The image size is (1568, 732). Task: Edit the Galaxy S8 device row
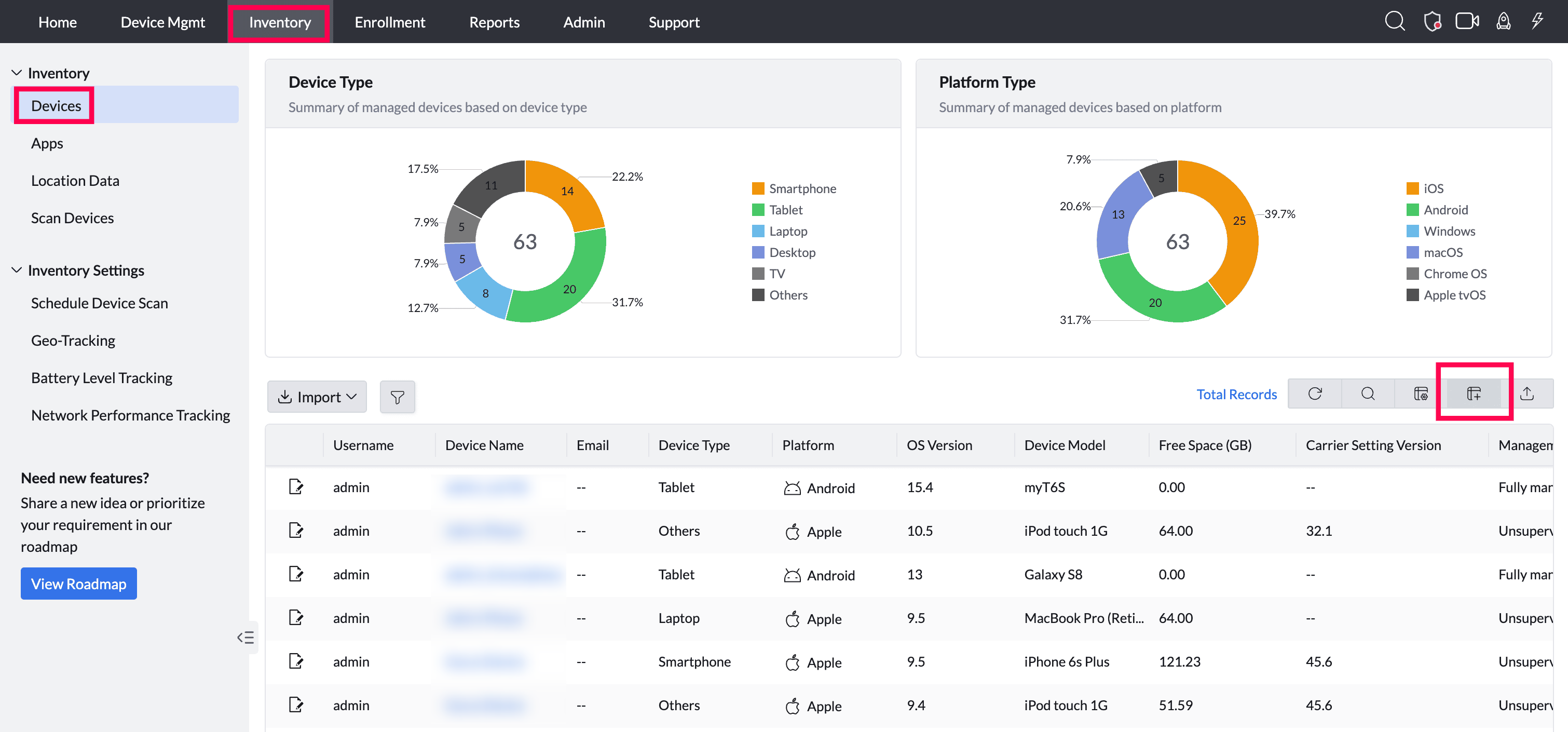click(296, 574)
